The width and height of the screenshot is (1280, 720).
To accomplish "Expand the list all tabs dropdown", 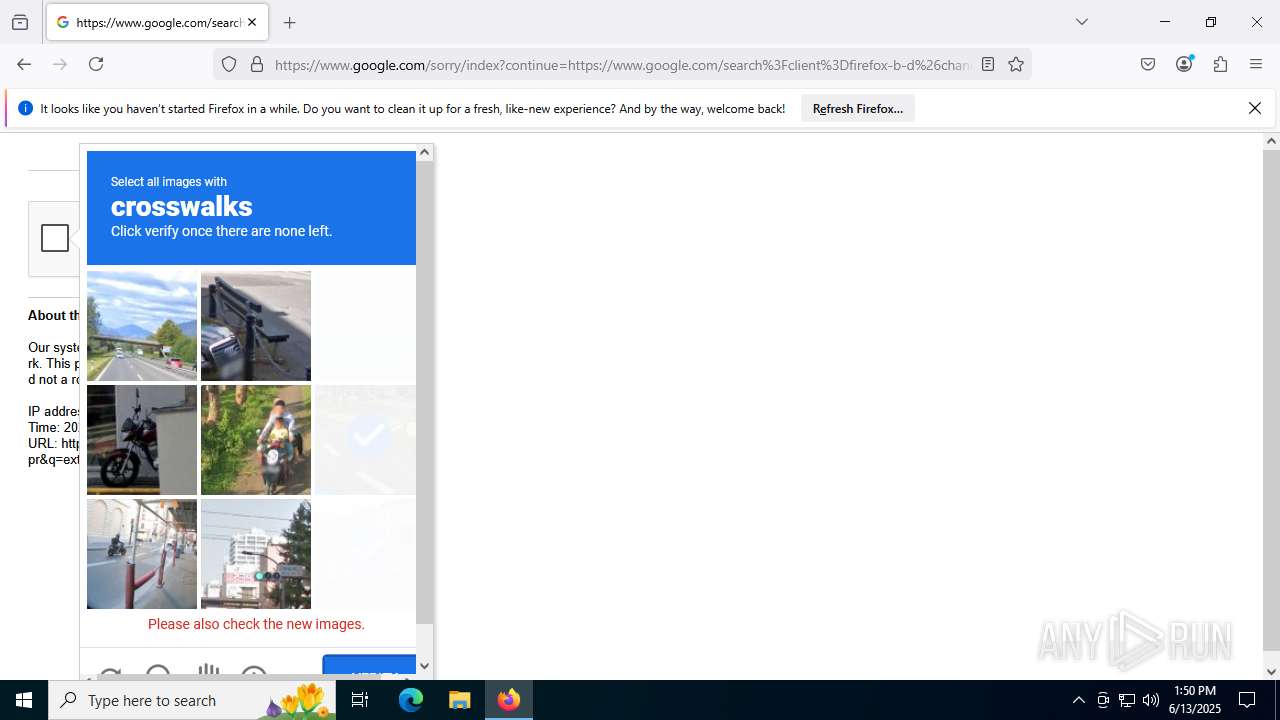I will point(1081,22).
